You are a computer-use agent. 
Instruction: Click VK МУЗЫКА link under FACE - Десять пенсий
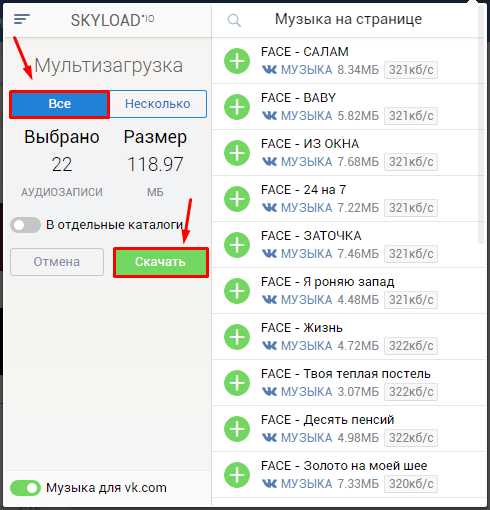297,438
